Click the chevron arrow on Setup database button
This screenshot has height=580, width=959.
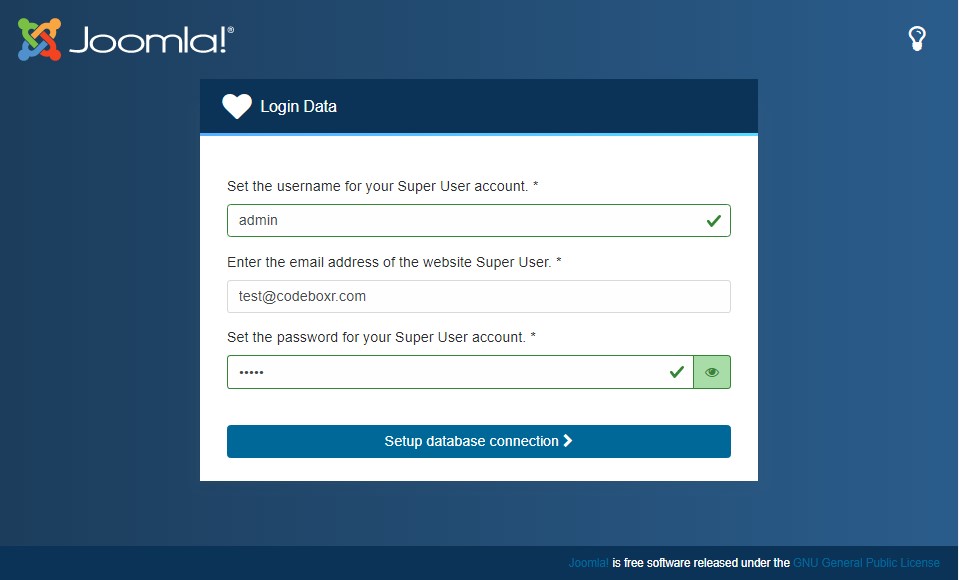[568, 441]
